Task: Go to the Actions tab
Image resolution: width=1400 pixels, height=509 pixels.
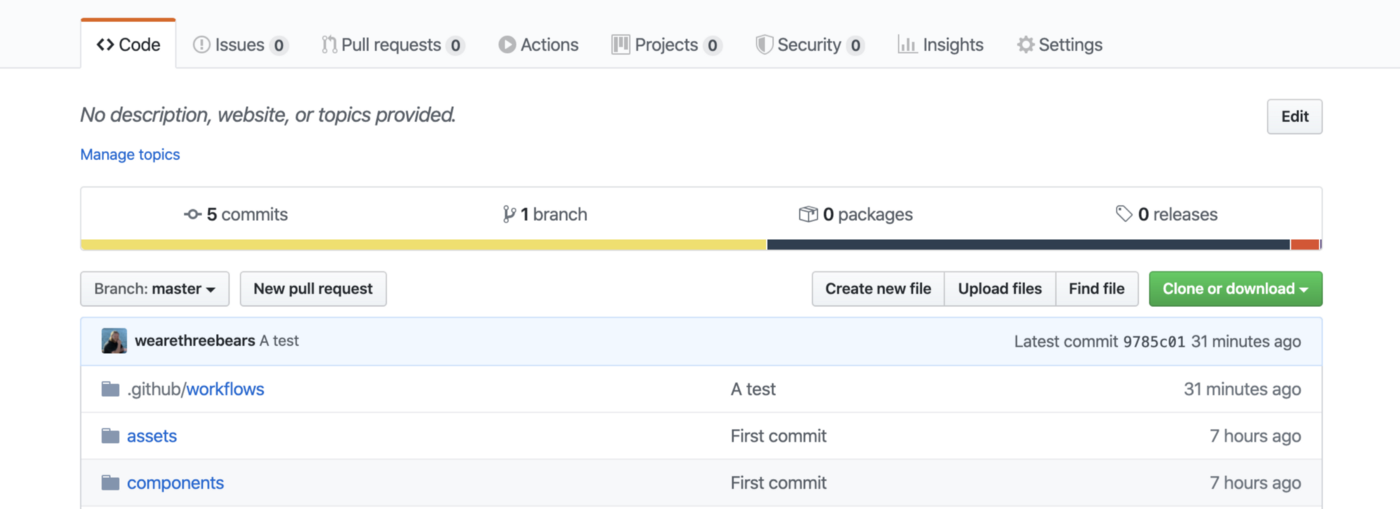Action: pos(538,45)
